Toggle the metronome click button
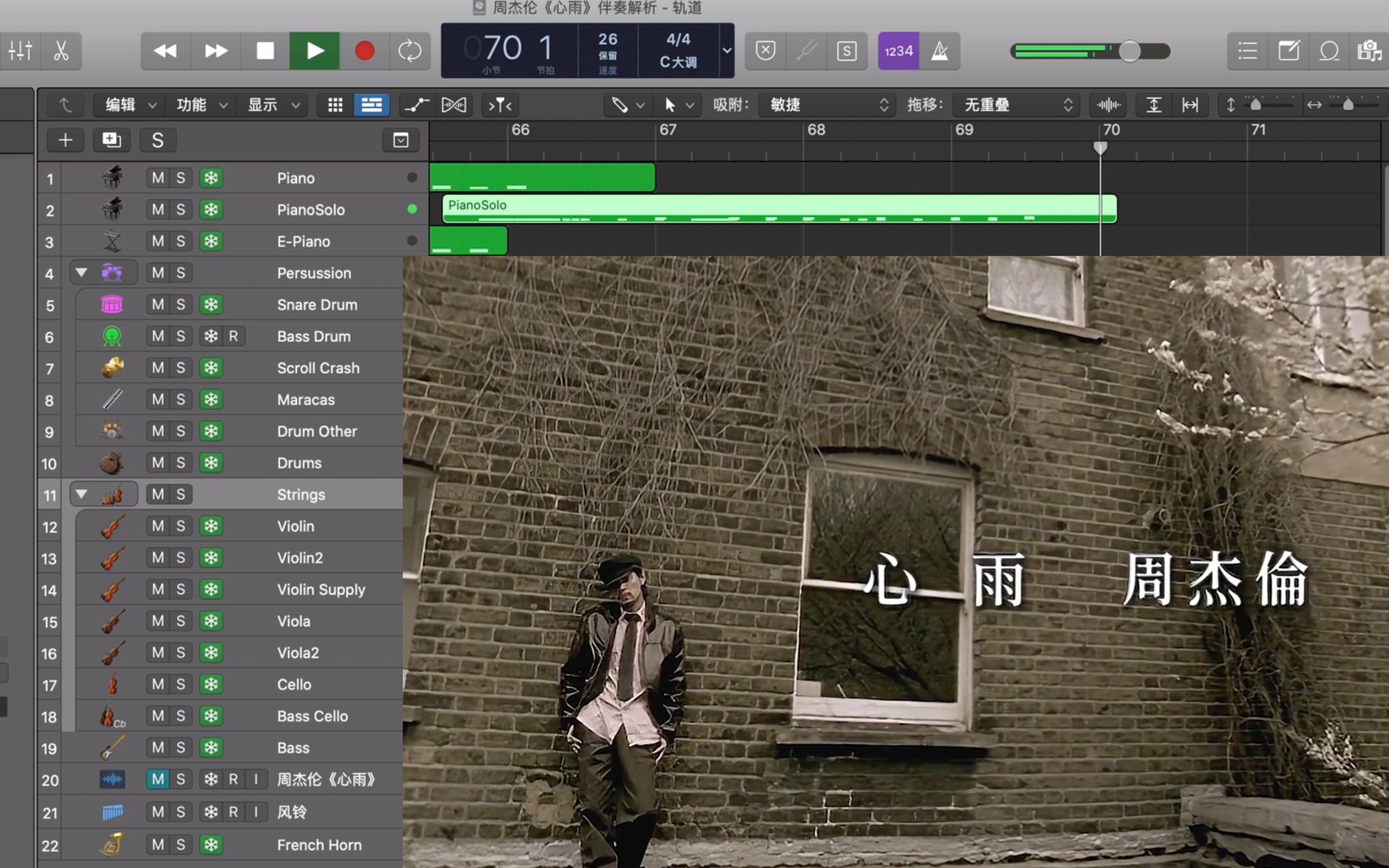 click(x=940, y=51)
